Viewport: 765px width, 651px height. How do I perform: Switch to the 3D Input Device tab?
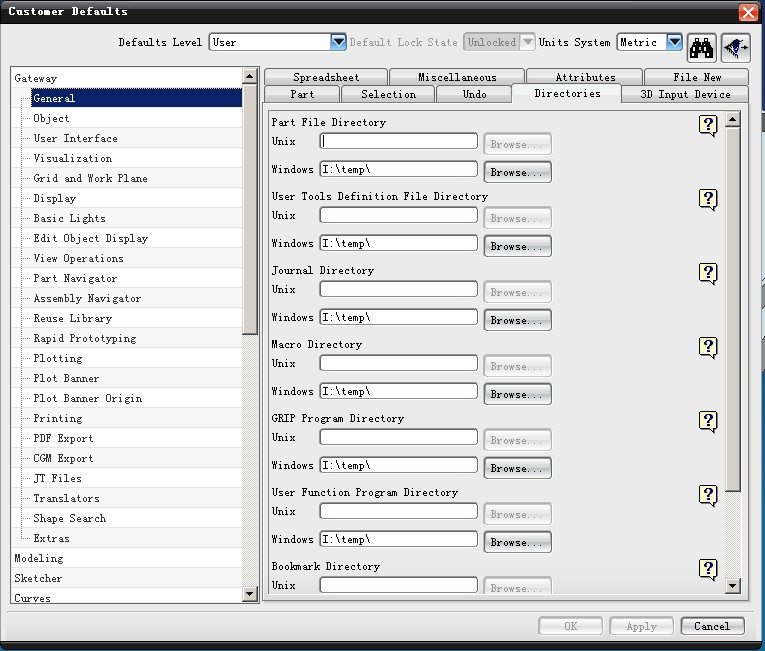tap(685, 94)
